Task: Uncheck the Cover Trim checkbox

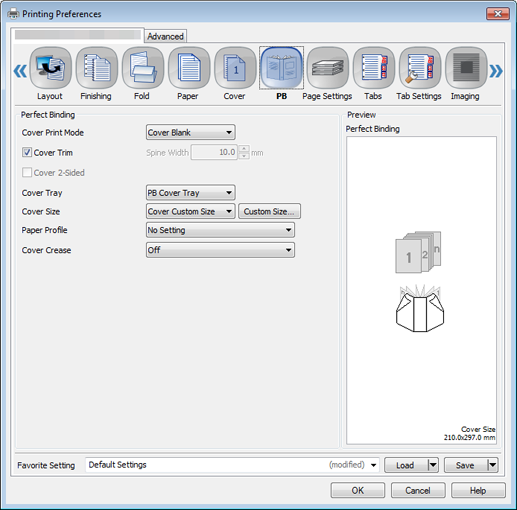Action: pyautogui.click(x=27, y=152)
